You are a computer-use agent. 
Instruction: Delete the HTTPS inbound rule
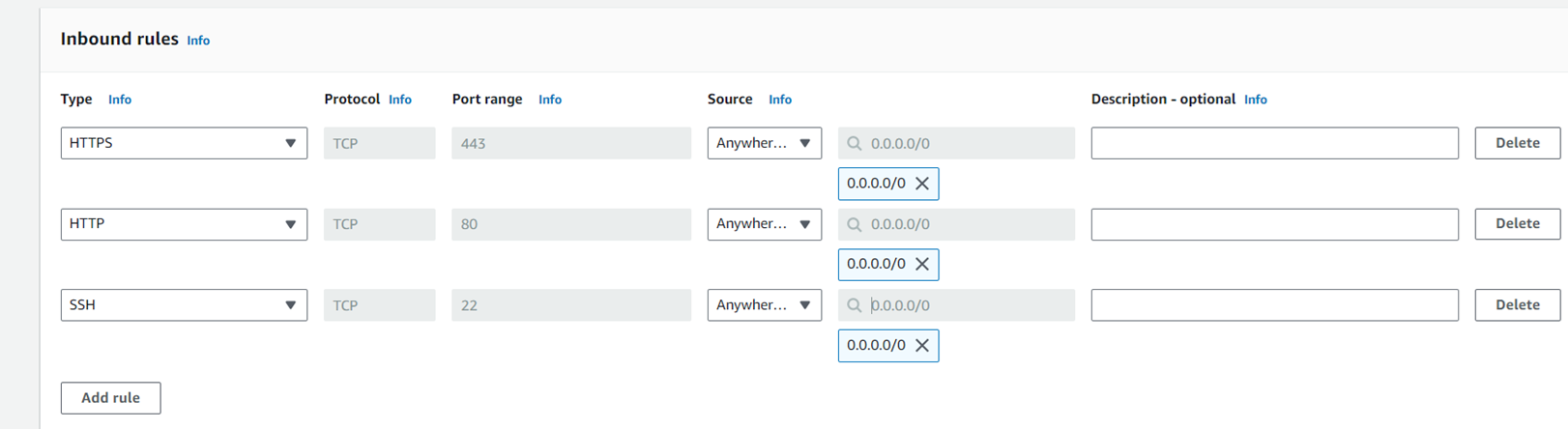(x=1517, y=143)
